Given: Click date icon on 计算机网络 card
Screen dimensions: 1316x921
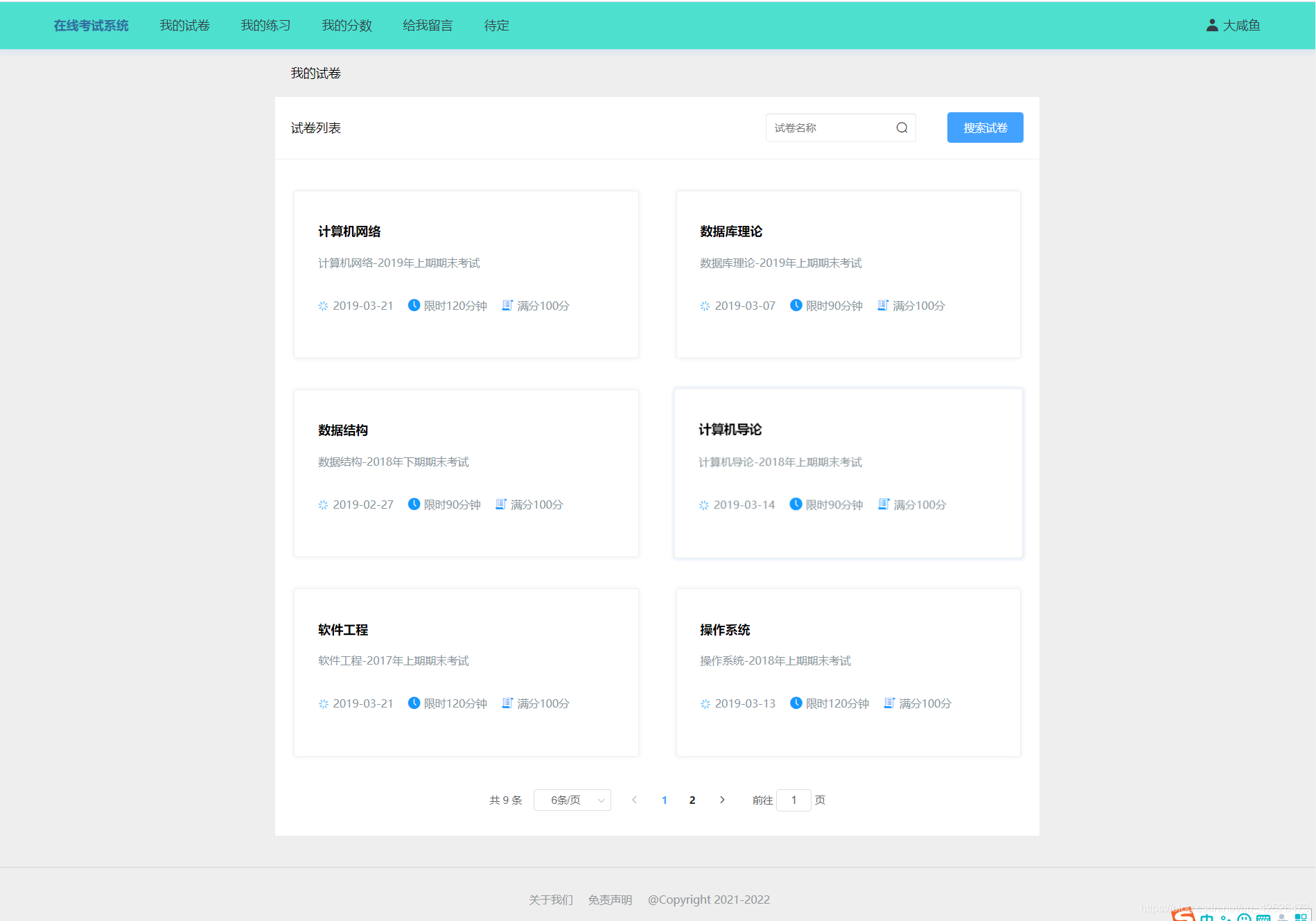Looking at the screenshot, I should coord(323,306).
